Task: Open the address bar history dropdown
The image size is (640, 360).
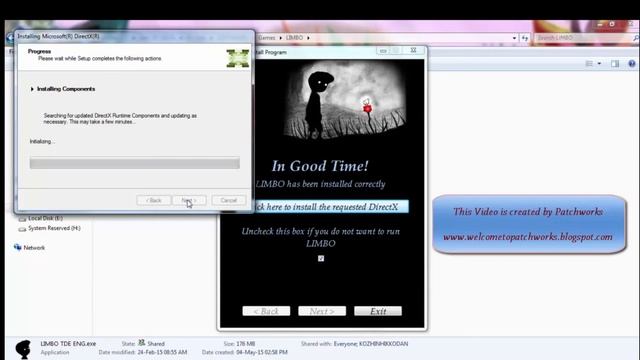Action: tap(514, 38)
